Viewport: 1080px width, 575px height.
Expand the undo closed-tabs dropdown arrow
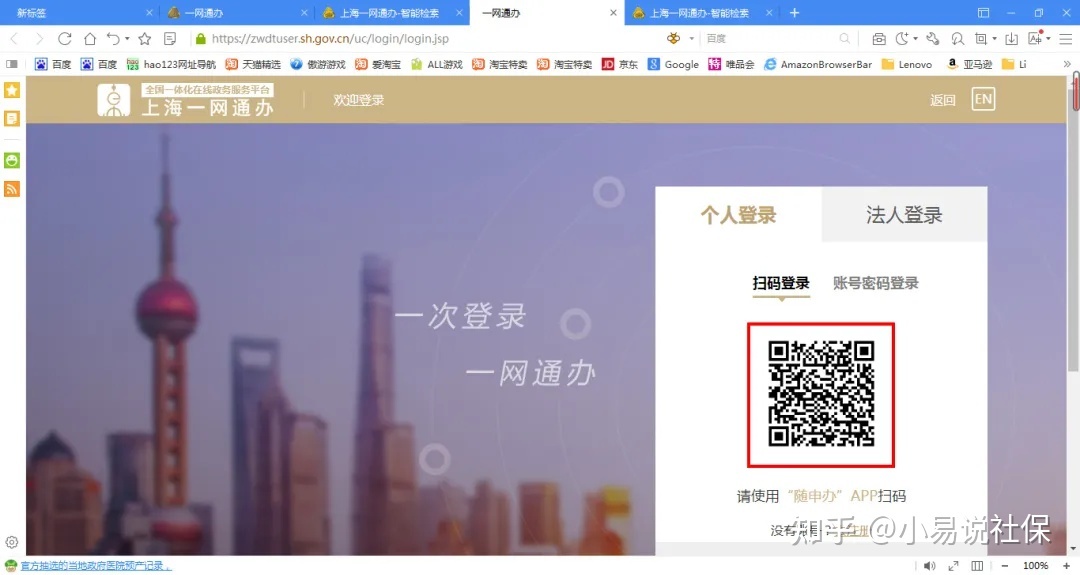[127, 39]
